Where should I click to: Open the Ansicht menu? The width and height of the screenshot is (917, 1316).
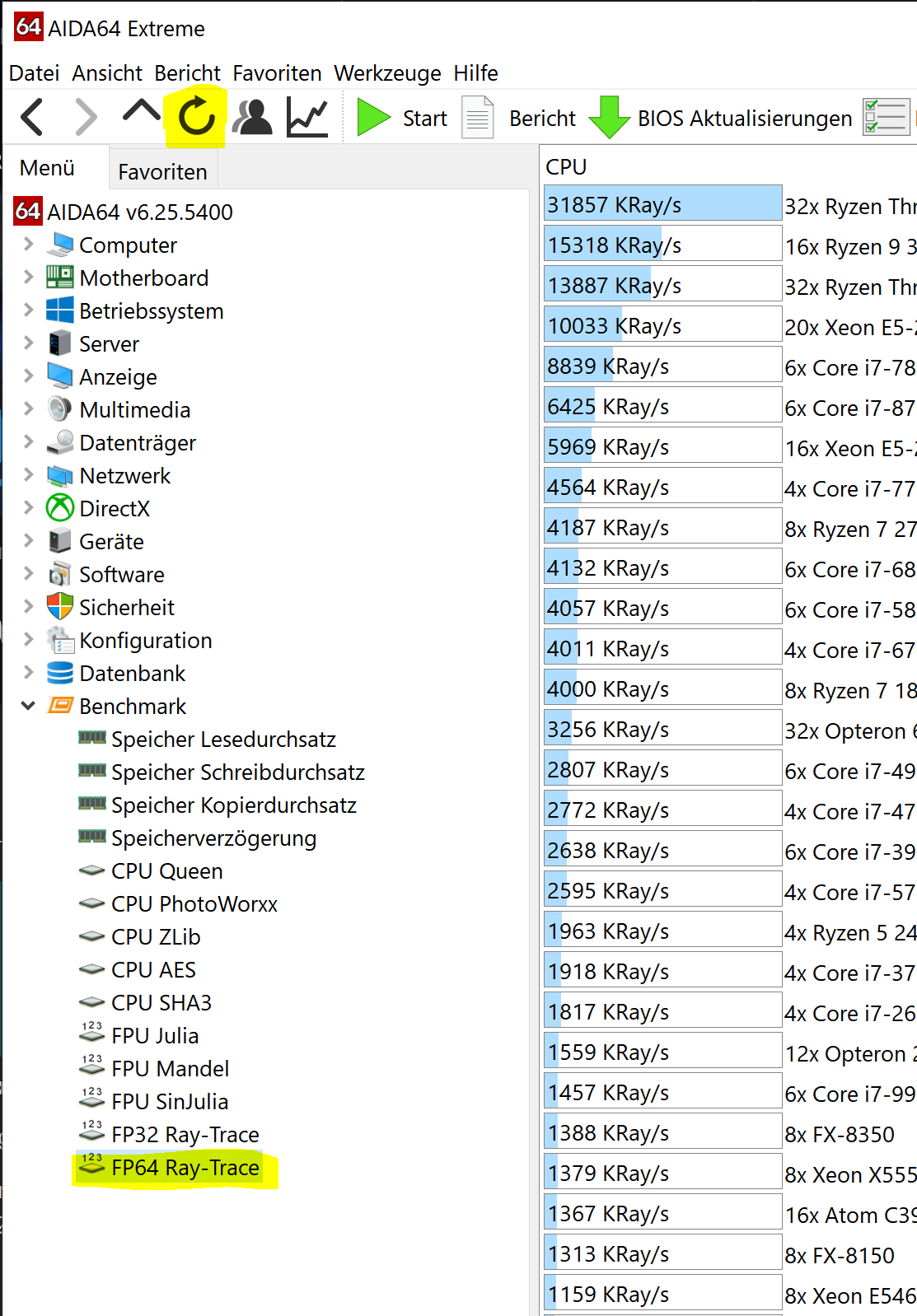point(107,73)
